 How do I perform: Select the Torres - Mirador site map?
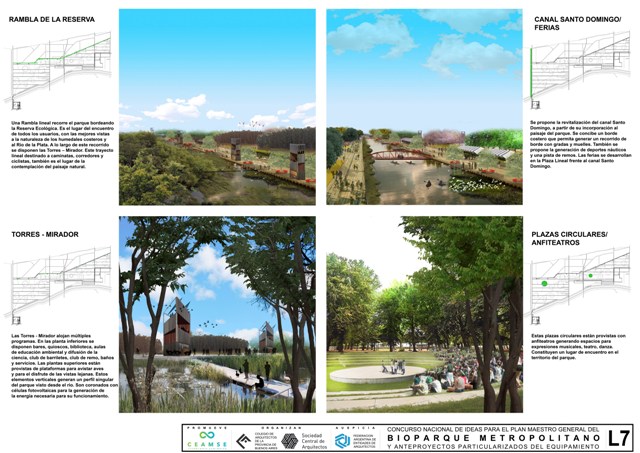[x=50, y=283]
